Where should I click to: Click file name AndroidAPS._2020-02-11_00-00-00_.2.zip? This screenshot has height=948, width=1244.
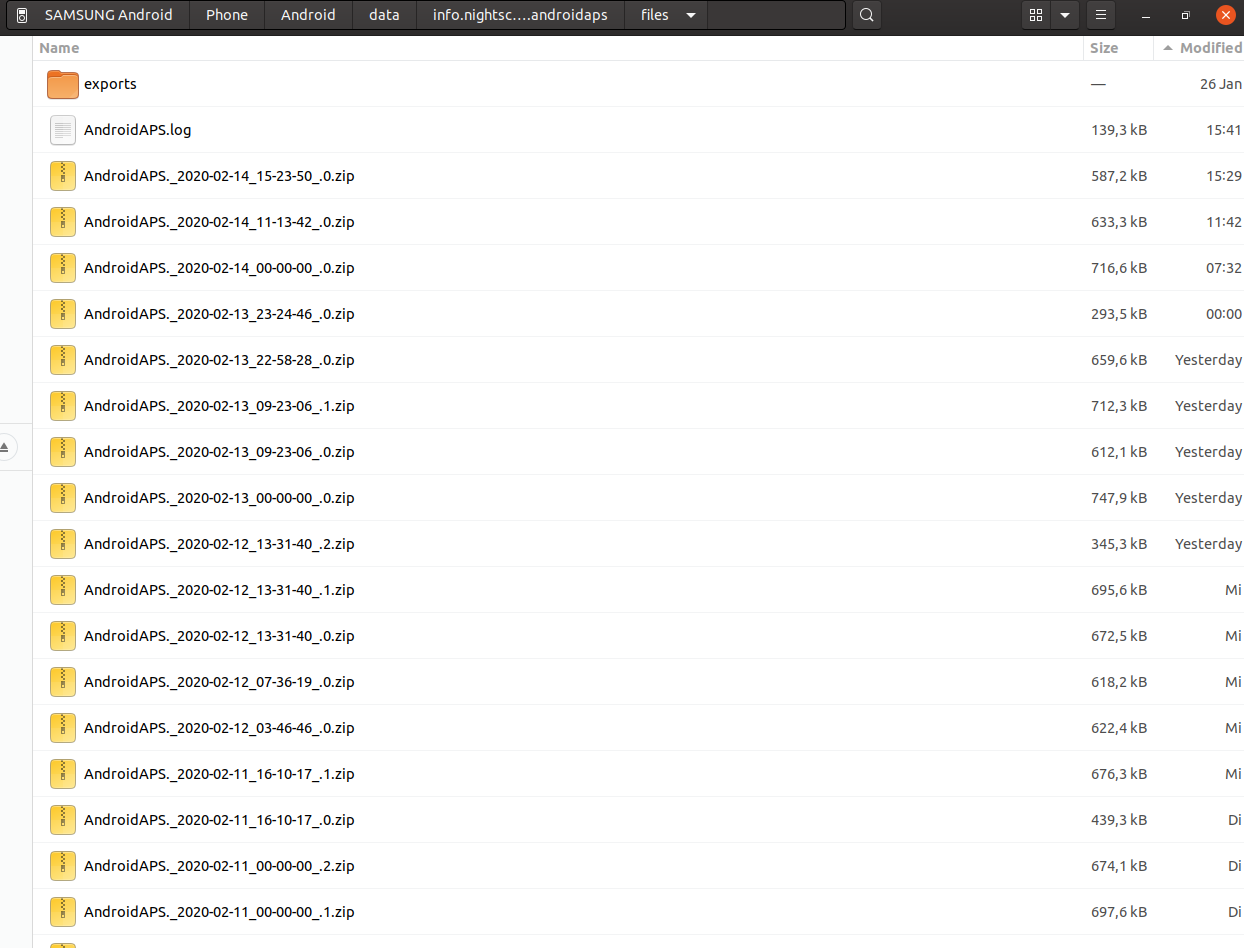[219, 866]
